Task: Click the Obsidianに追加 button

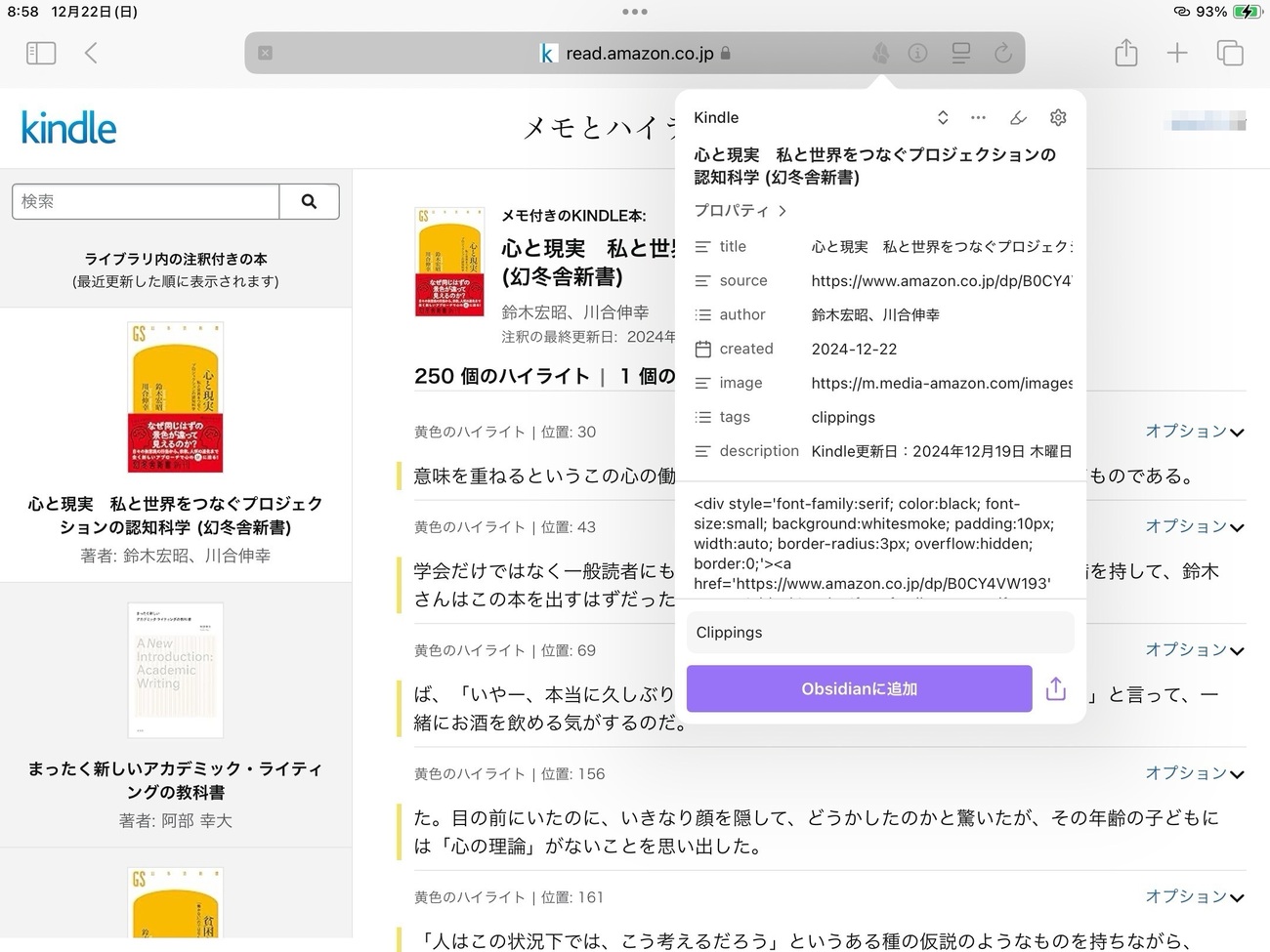Action: coord(859,688)
